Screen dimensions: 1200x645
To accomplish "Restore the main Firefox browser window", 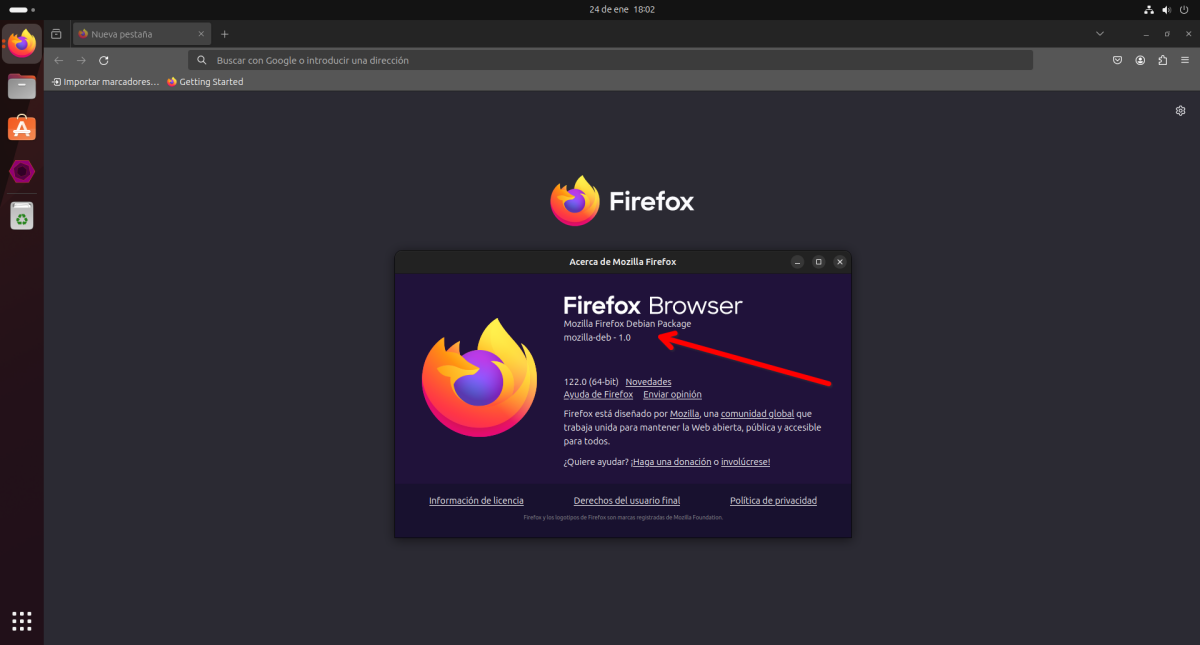I will 1165,34.
